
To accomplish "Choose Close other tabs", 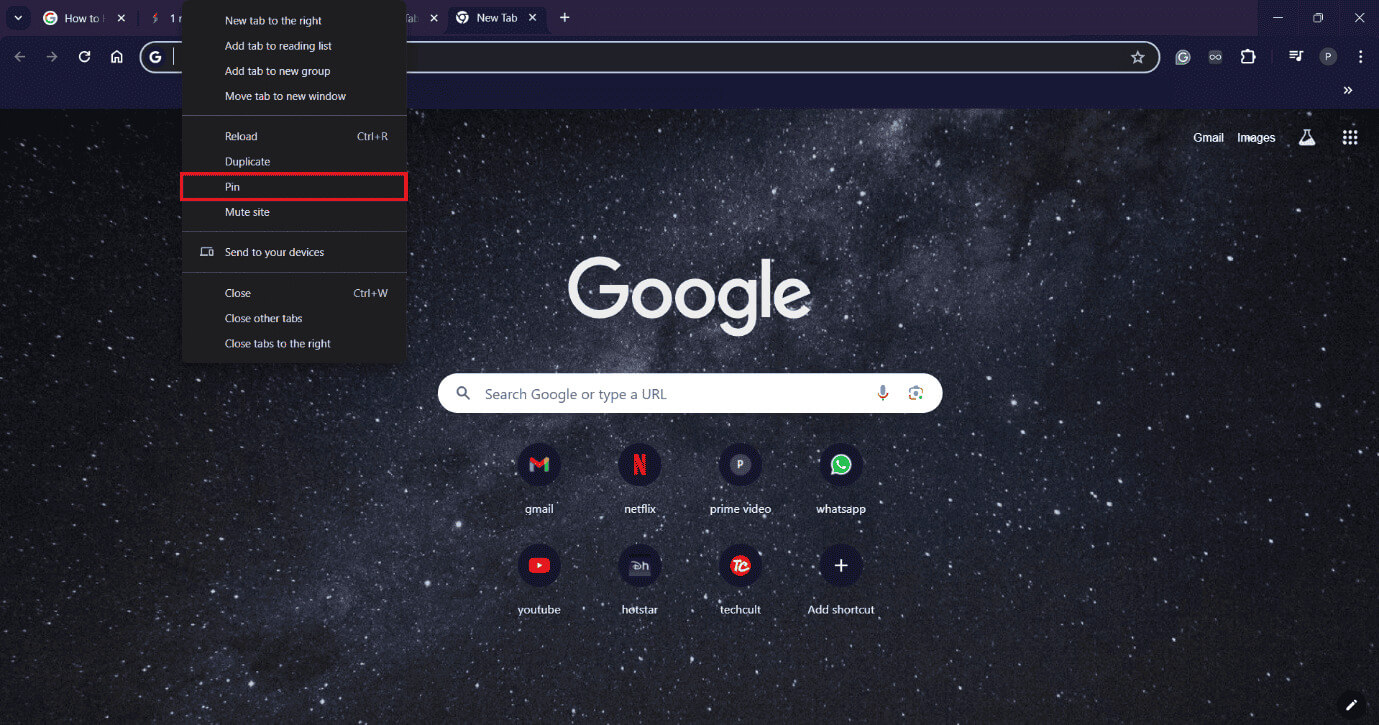I will click(294, 318).
